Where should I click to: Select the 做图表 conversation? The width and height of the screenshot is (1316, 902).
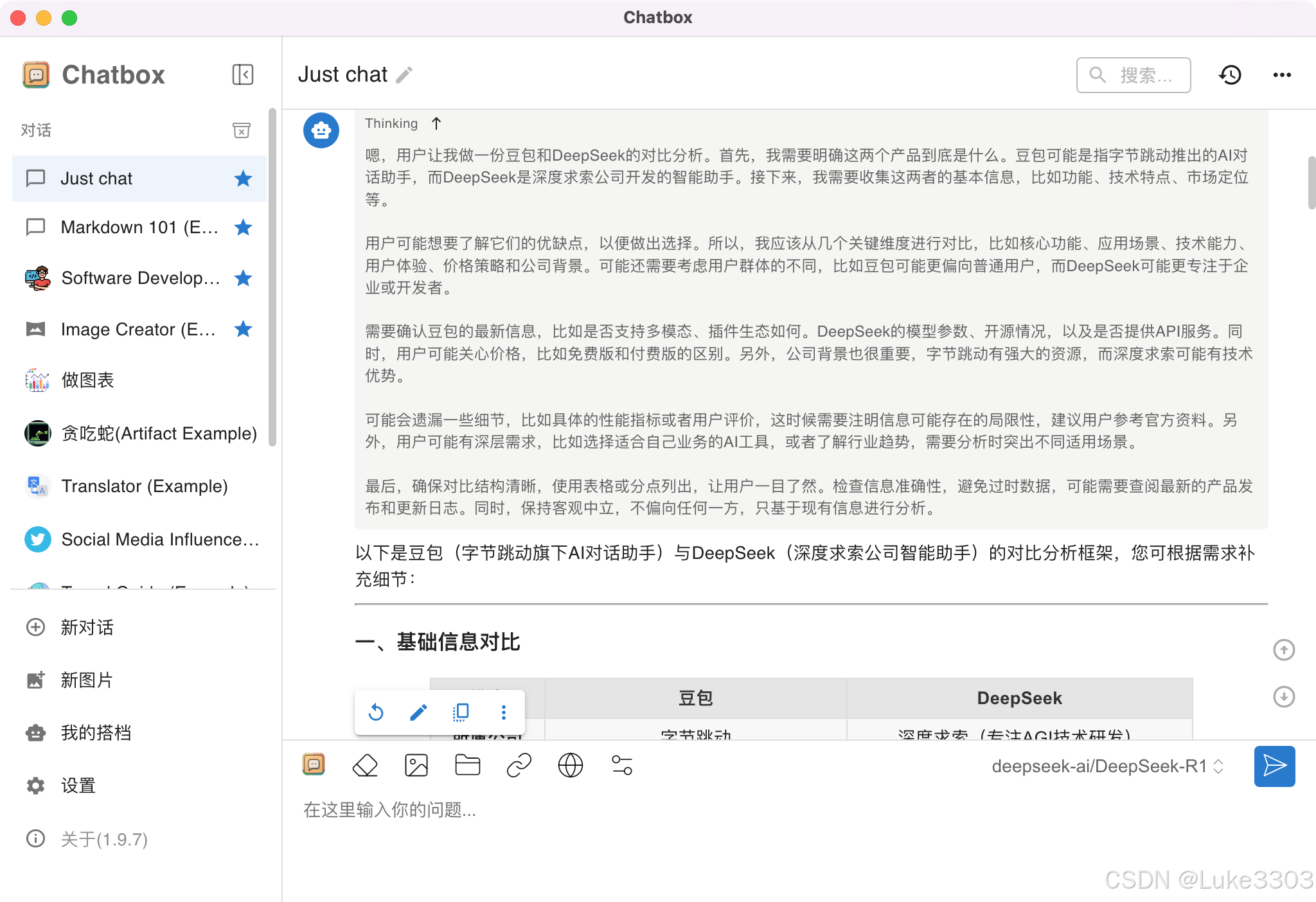(87, 380)
